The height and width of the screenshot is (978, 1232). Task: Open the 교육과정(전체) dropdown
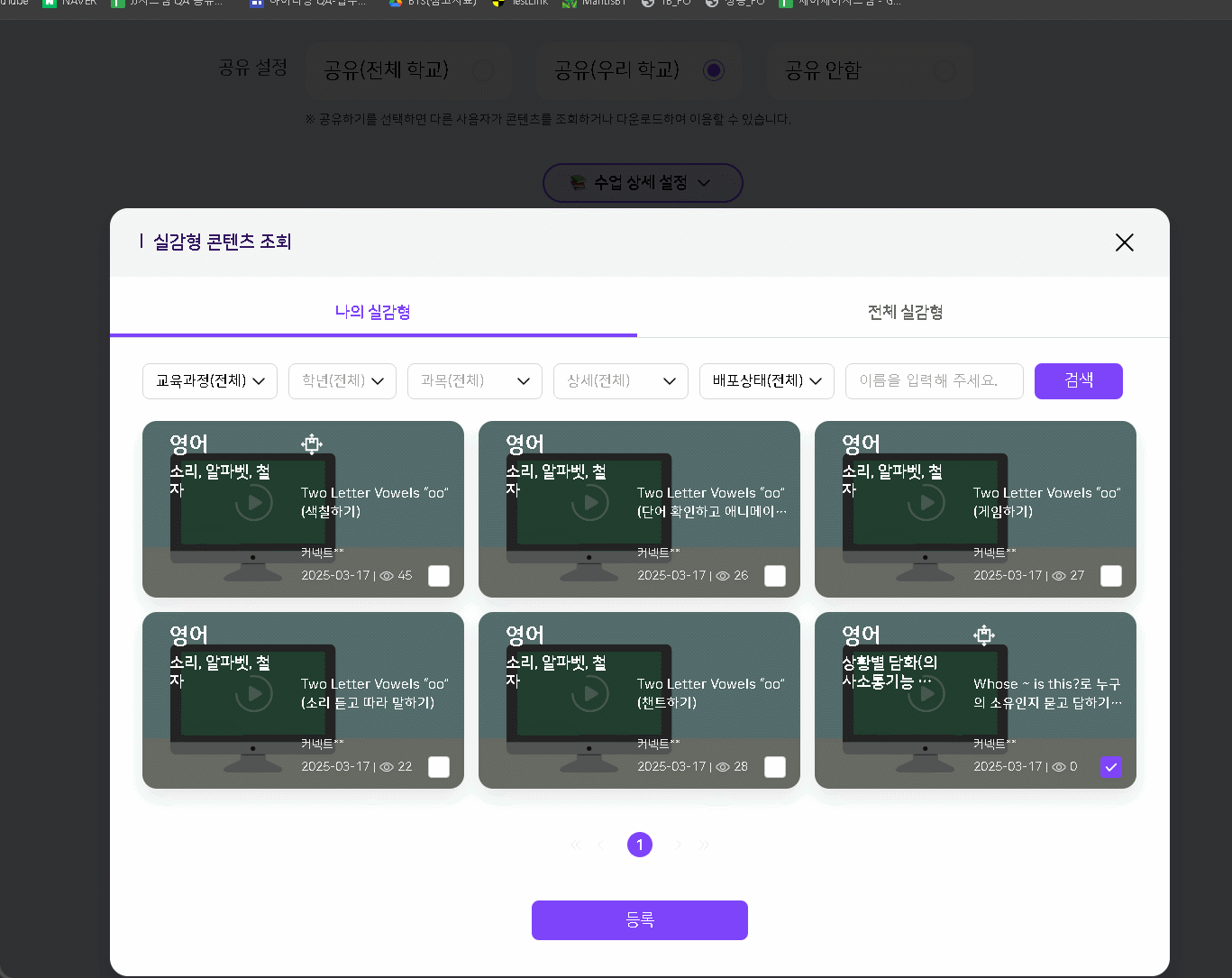(x=210, y=381)
